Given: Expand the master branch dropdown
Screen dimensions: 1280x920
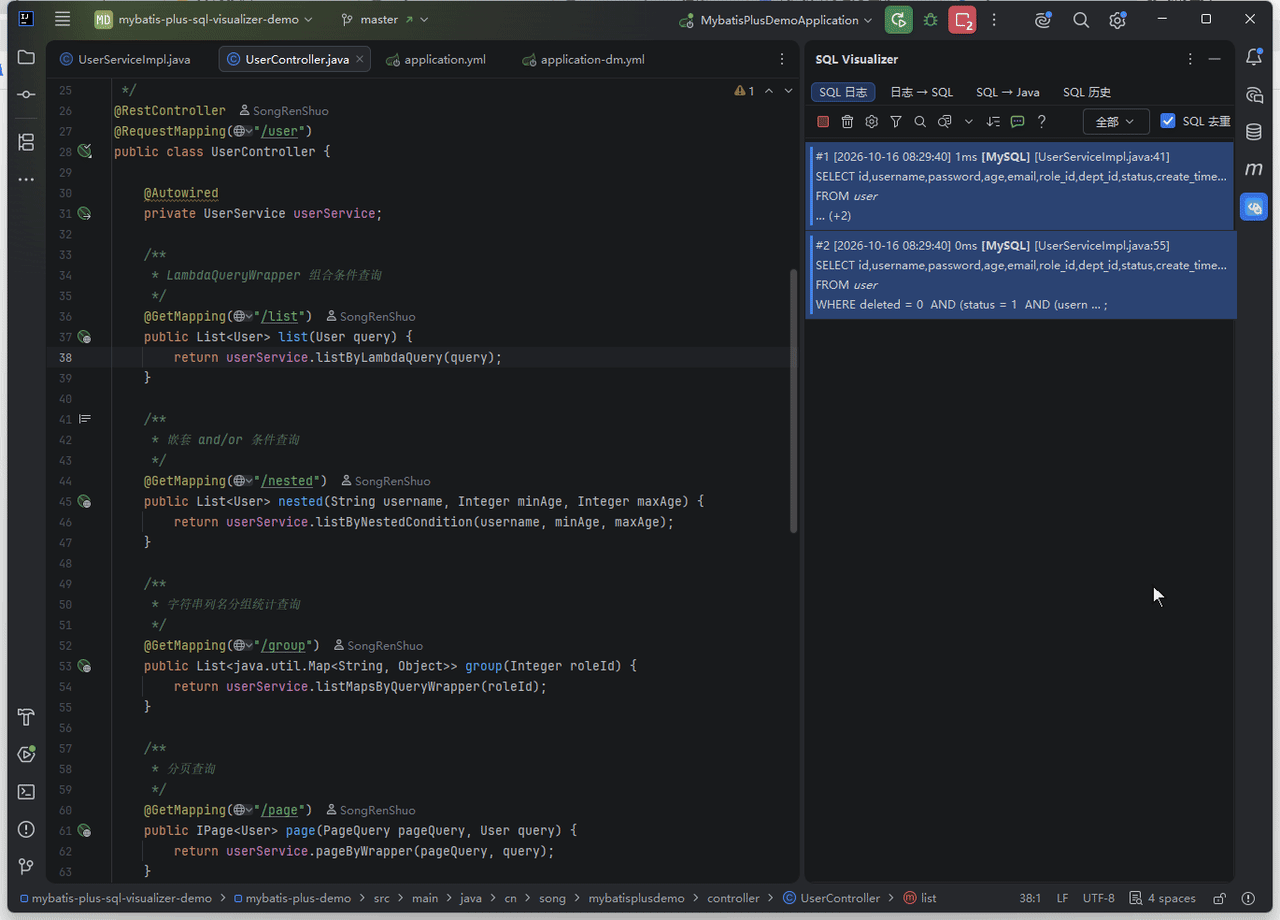Looking at the screenshot, I should pyautogui.click(x=385, y=19).
